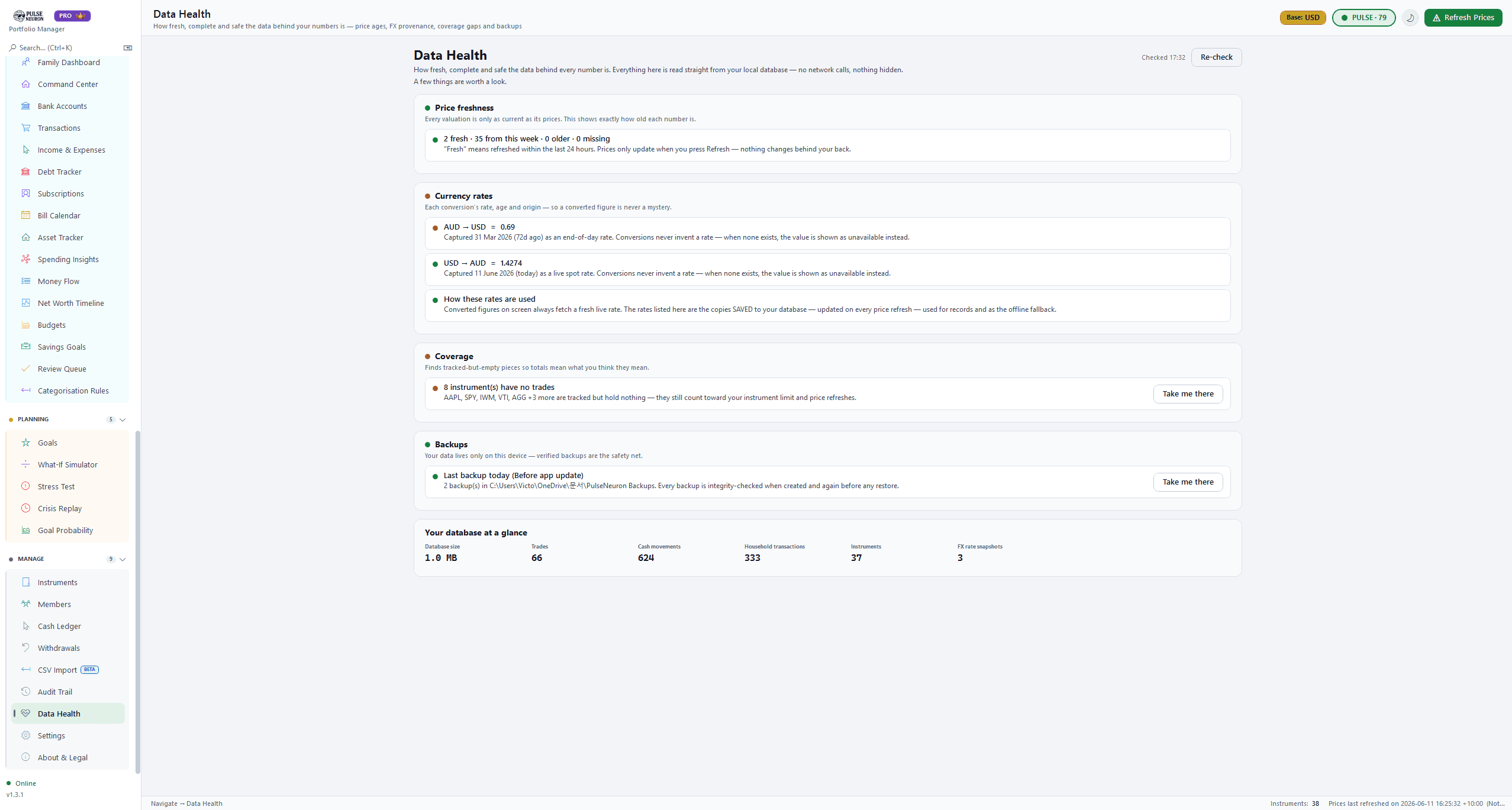Click the Goal Probability chart icon
This screenshot has height=810, width=1512.
25,530
